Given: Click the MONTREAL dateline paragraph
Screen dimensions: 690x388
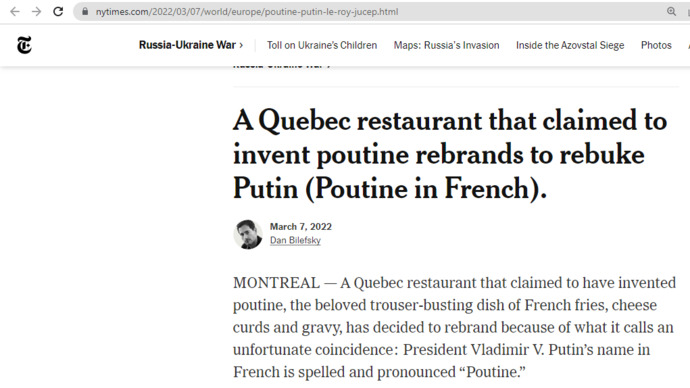Looking at the screenshot, I should coord(454,328).
